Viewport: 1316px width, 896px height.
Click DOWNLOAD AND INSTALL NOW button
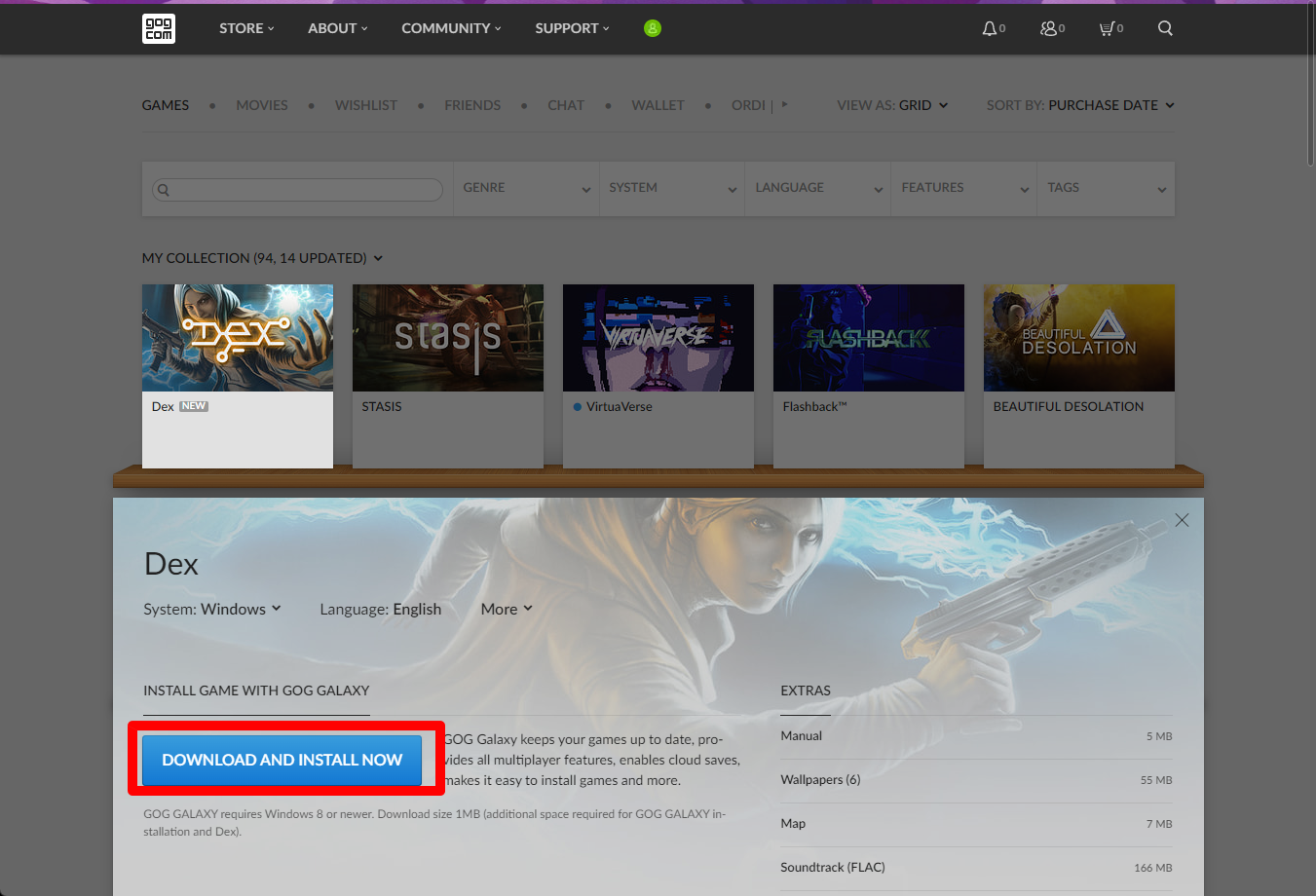[x=282, y=760]
